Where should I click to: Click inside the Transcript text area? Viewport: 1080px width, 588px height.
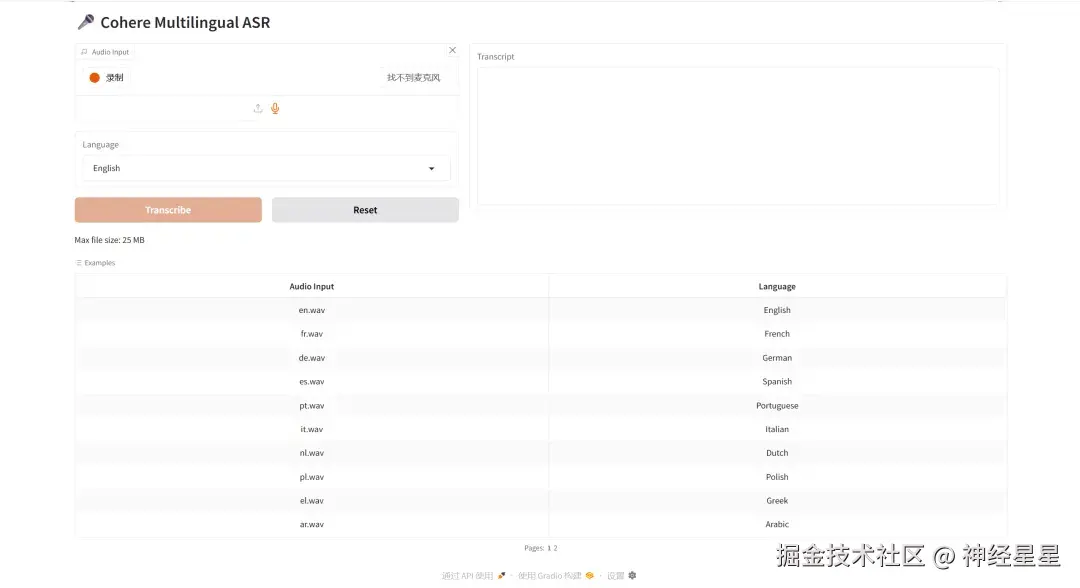738,136
